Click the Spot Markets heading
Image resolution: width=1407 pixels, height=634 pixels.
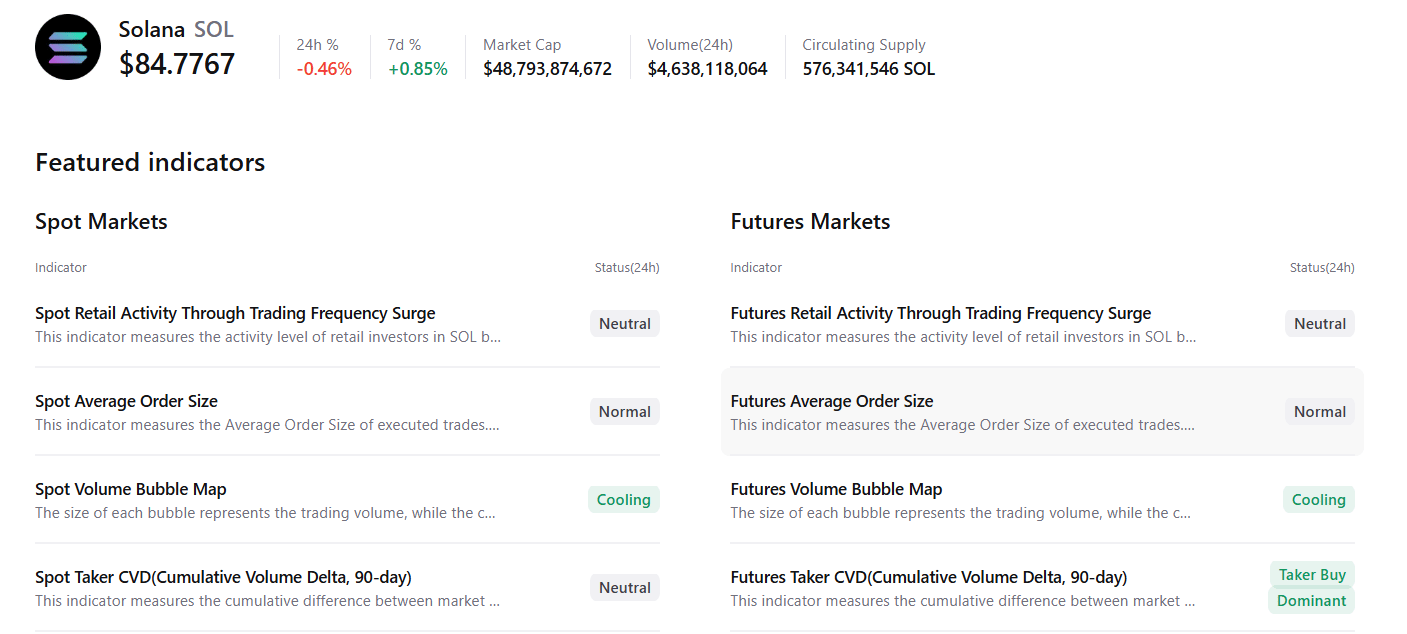click(101, 221)
